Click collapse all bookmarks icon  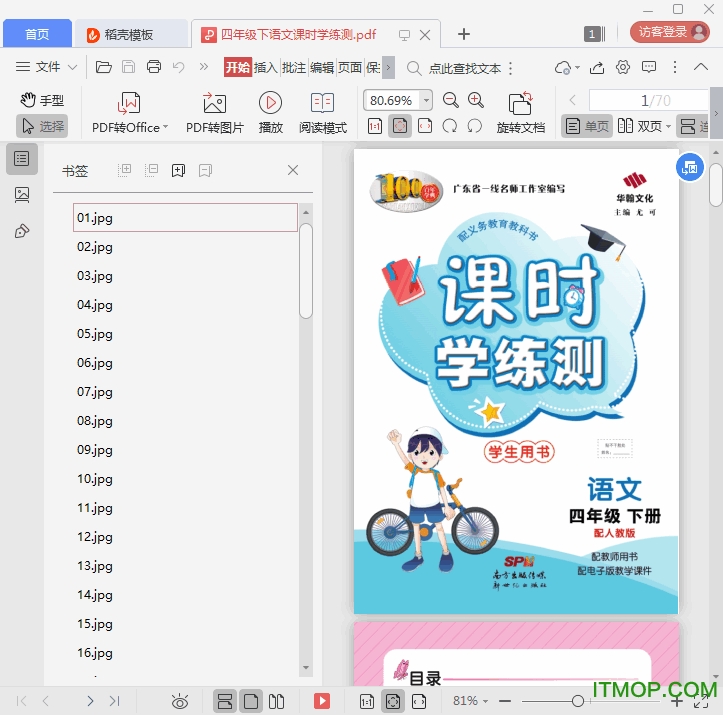(x=151, y=170)
